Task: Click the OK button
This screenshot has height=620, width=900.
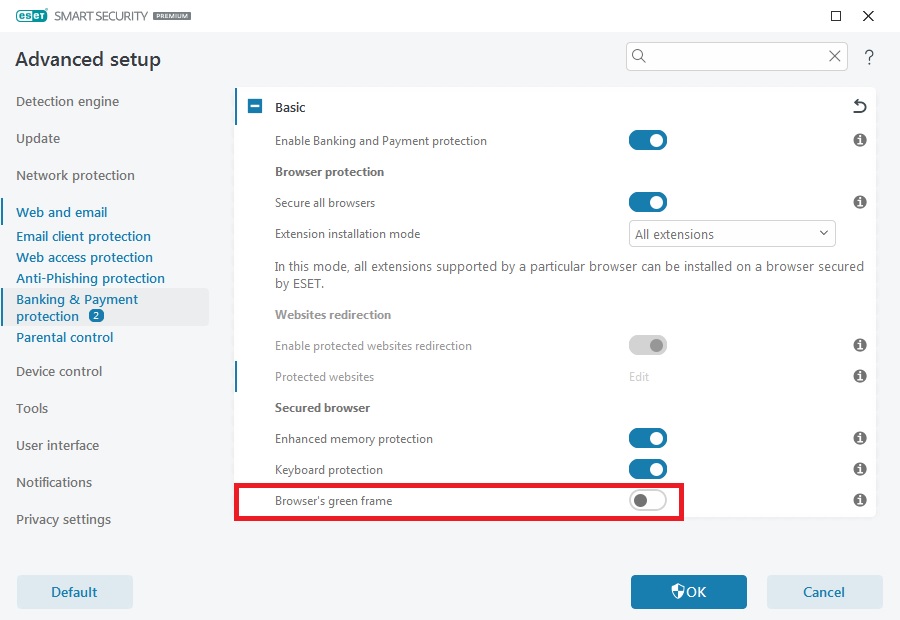Action: click(688, 592)
